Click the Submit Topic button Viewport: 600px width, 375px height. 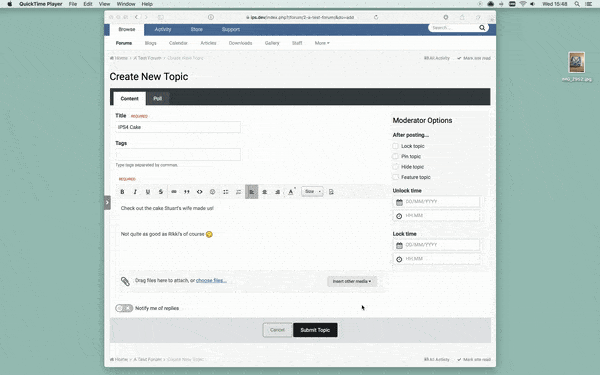315,330
